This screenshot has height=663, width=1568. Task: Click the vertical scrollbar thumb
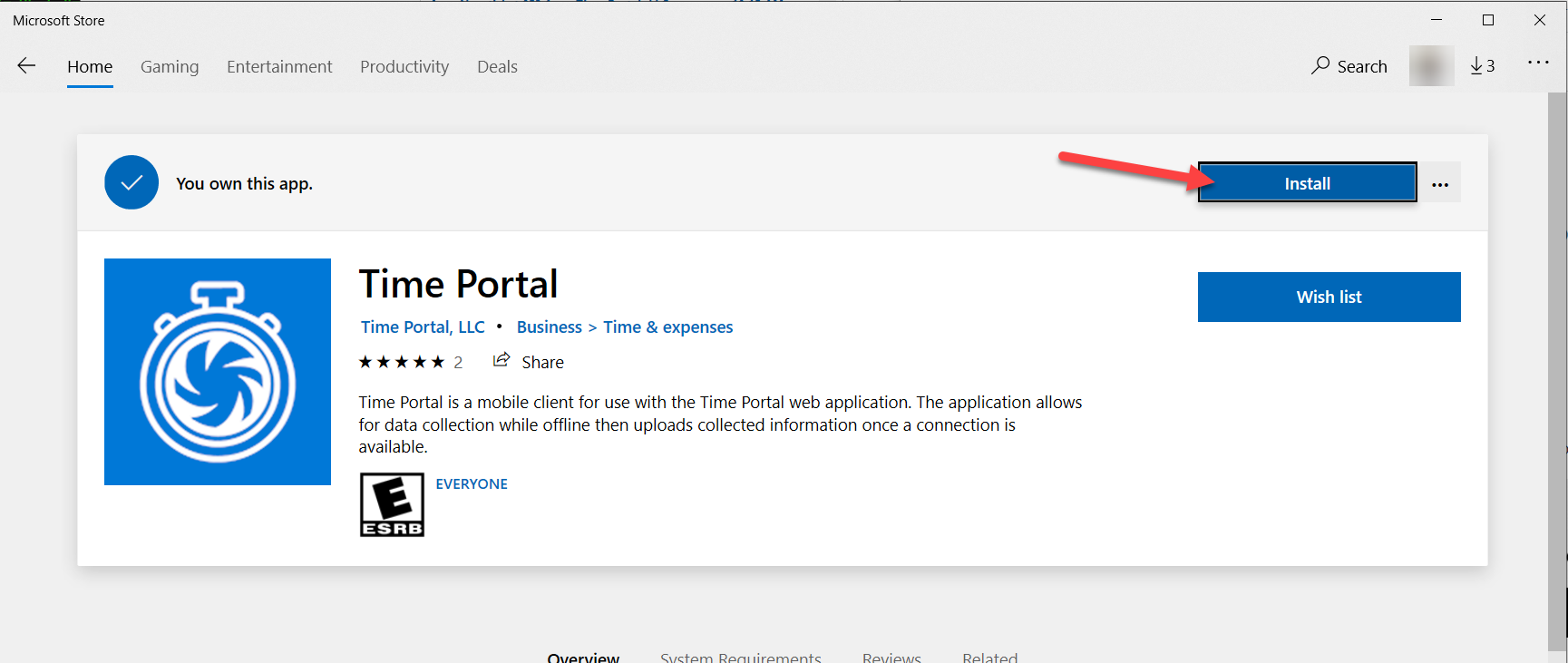click(x=1556, y=372)
